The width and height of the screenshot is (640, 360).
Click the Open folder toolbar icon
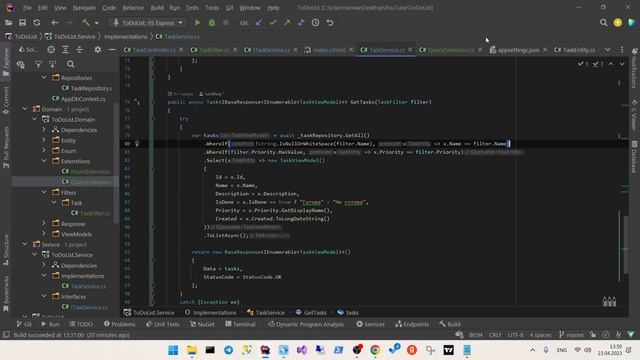(x=9, y=23)
